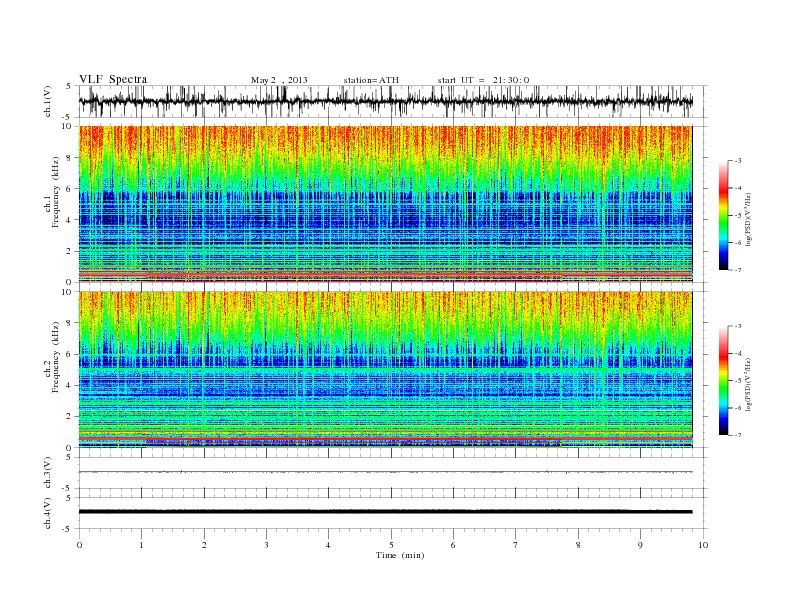Click the "5" tick on ch.3(V) axis
792x612 pixels.
coord(69,457)
